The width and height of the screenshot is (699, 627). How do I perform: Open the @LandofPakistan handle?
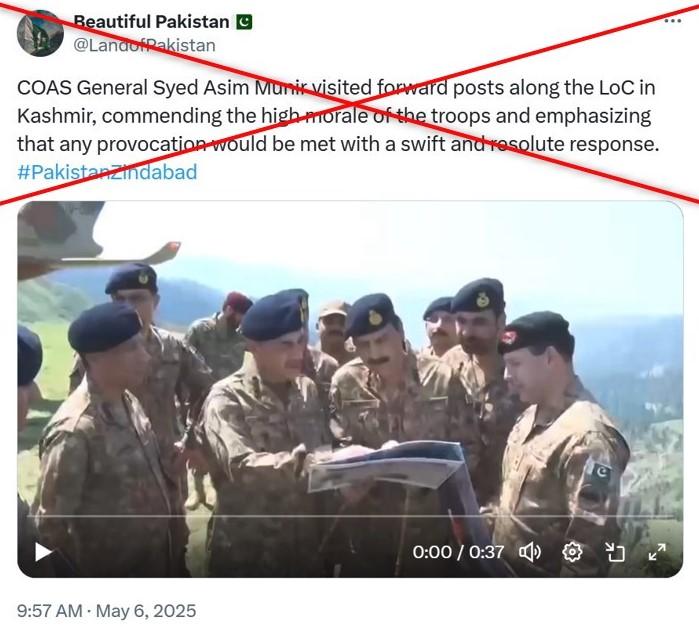[x=144, y=45]
